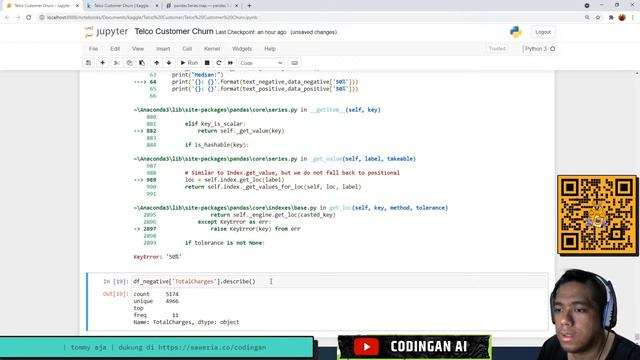The height and width of the screenshot is (360, 640).
Task: Open the cell type Code dropdown
Action: click(261, 63)
